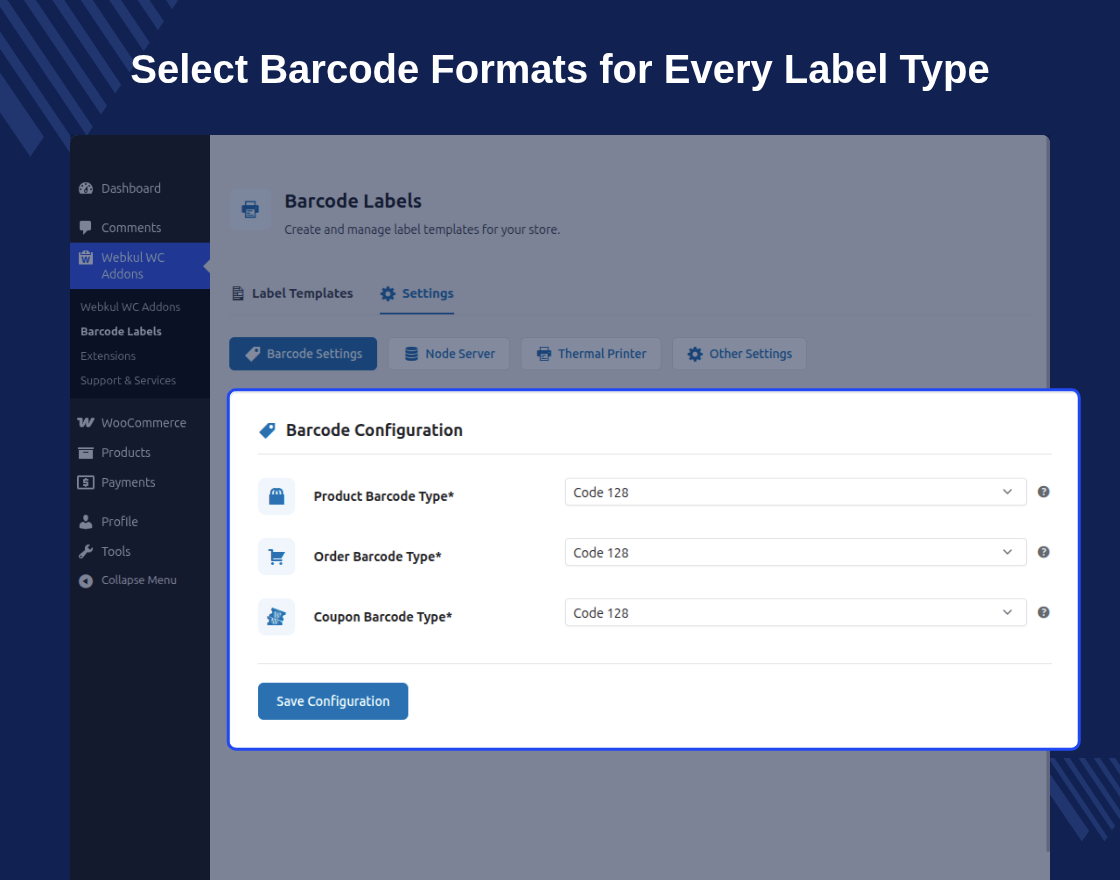The height and width of the screenshot is (880, 1120).
Task: Show help for Order Barcode Type
Action: (x=1044, y=552)
